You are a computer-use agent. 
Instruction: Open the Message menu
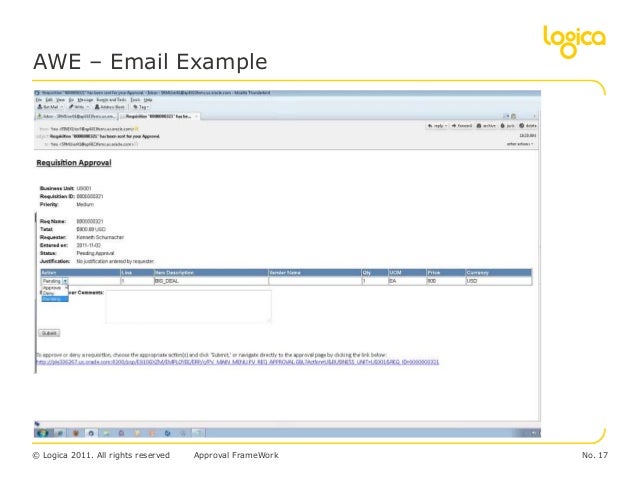85,100
